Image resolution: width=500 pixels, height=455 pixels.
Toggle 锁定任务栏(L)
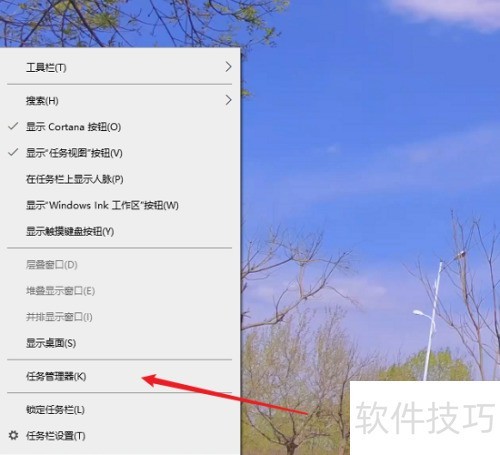point(120,409)
